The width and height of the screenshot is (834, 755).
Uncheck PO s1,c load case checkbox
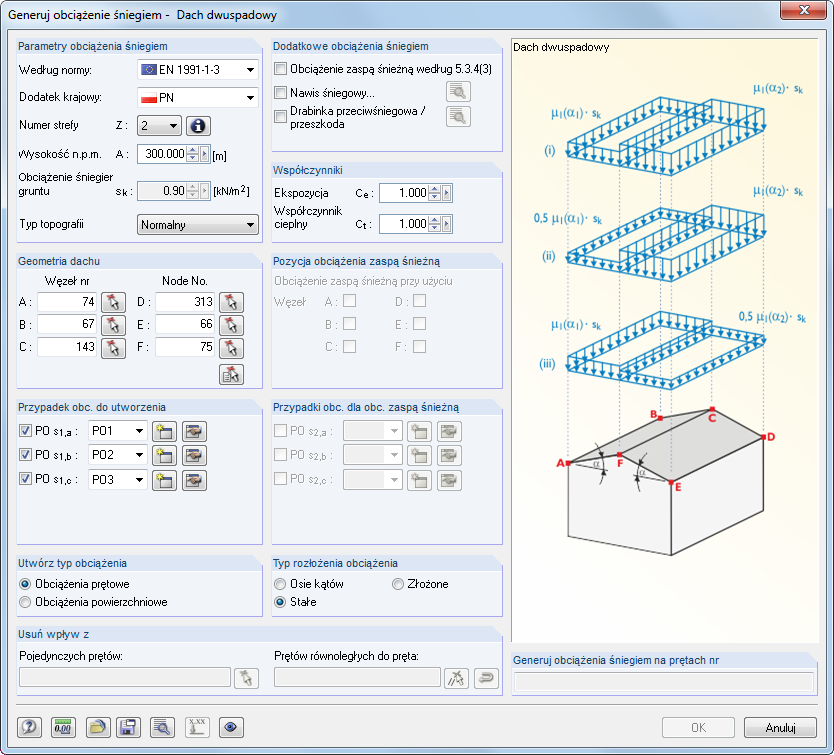pyautogui.click(x=25, y=478)
